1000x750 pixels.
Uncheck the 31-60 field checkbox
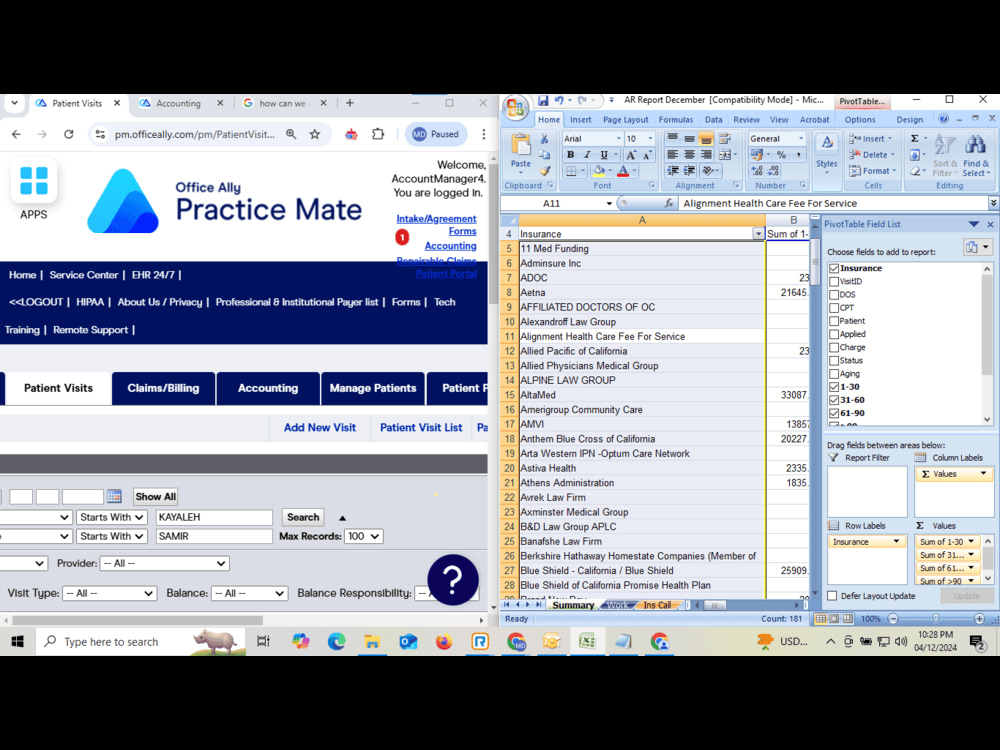834,400
